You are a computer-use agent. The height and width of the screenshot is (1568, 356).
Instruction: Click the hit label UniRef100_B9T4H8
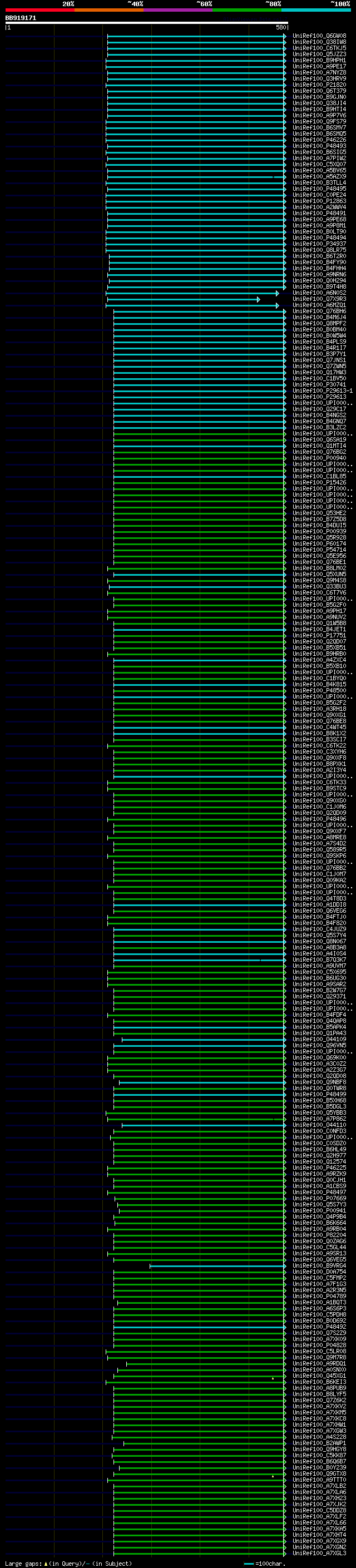tap(319, 286)
